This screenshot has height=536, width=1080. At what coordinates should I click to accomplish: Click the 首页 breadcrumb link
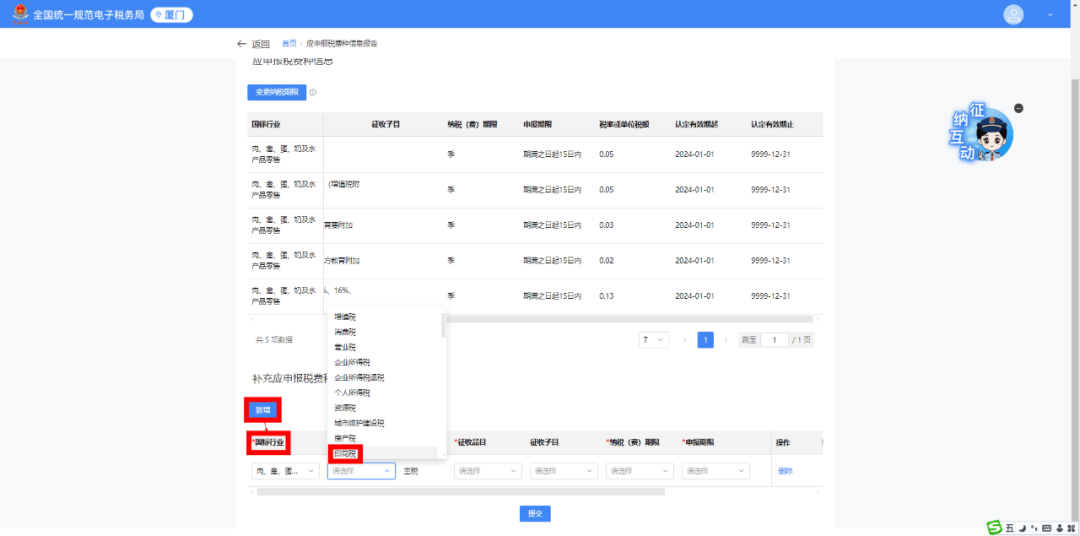pyautogui.click(x=289, y=44)
